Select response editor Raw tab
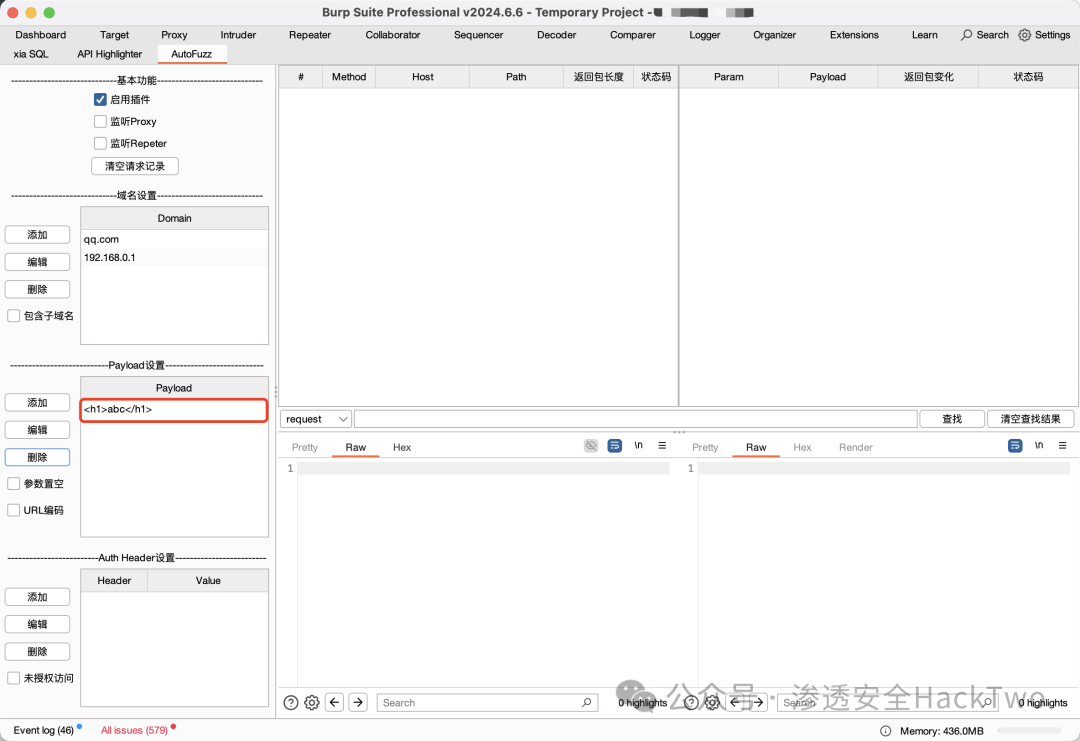 click(756, 447)
